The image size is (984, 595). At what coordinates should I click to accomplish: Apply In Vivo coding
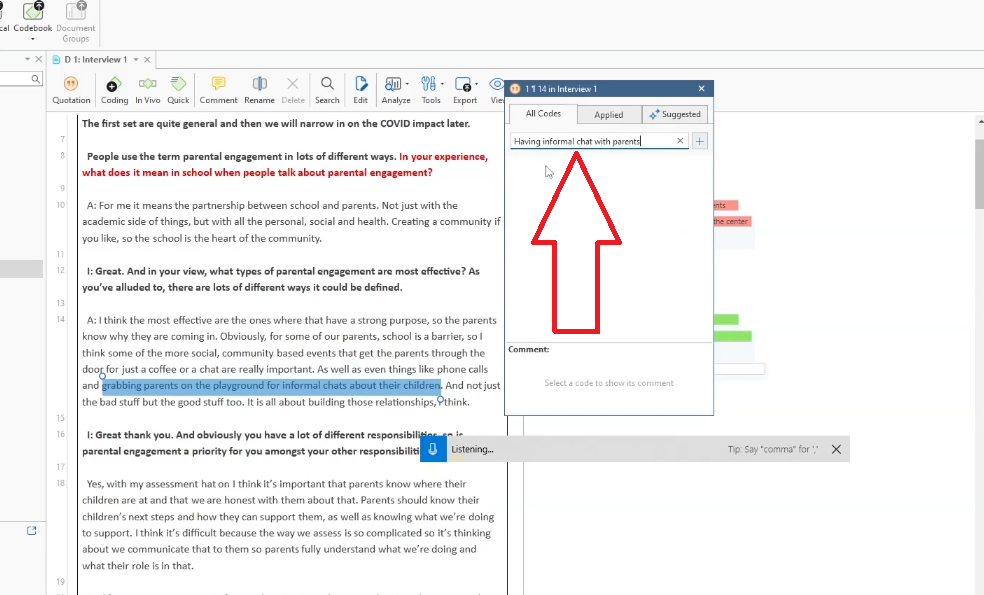click(147, 89)
